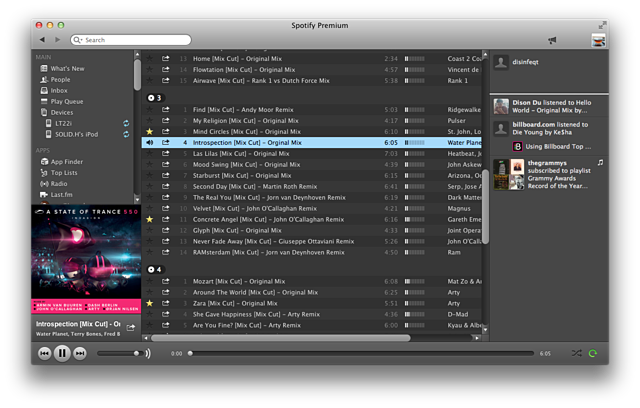Share Glyph [Mix Cut] track
The height and width of the screenshot is (408, 640).
[165, 230]
